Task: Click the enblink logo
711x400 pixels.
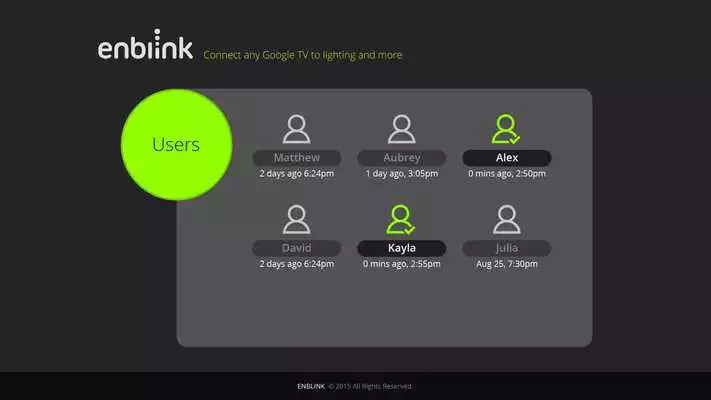Action: (x=145, y=44)
